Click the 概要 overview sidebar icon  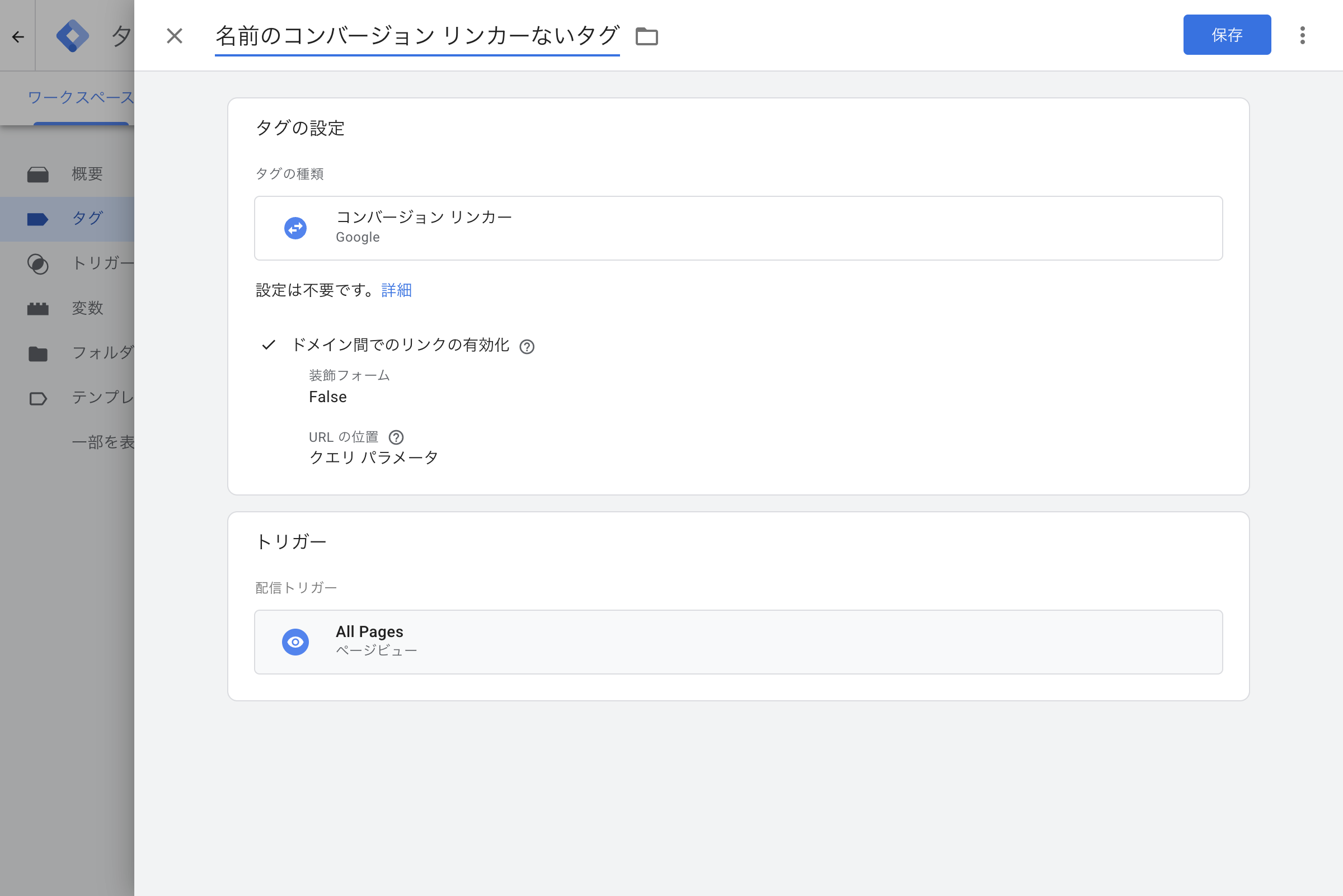pyautogui.click(x=37, y=175)
